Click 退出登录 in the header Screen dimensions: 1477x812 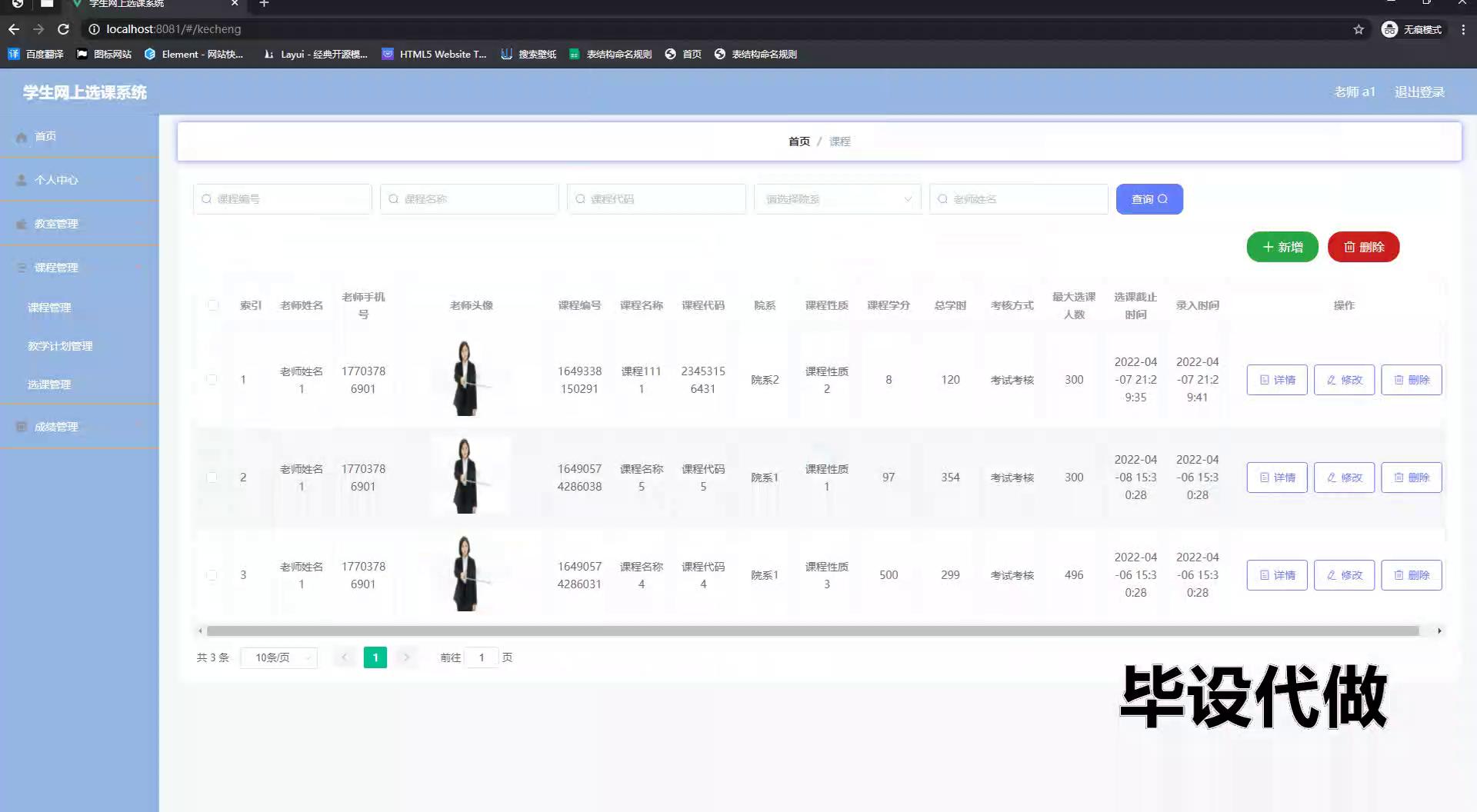point(1420,92)
